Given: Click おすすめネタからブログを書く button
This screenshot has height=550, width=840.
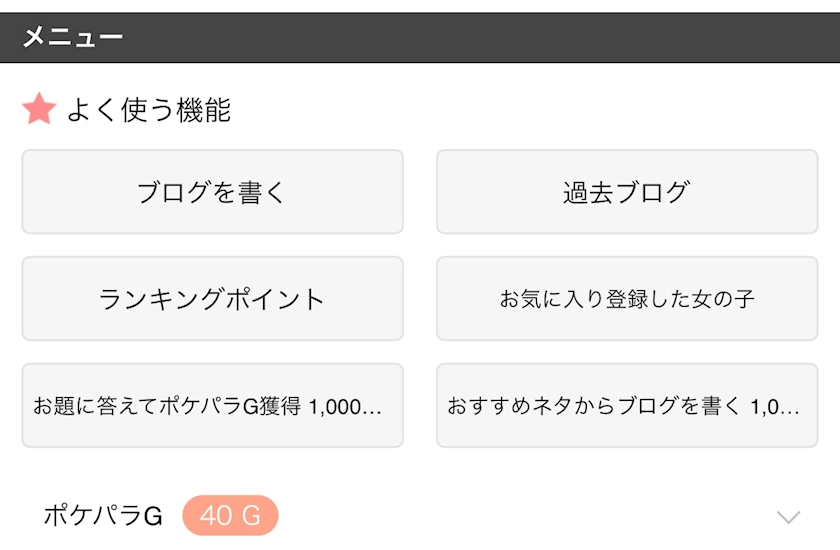Looking at the screenshot, I should (x=627, y=406).
